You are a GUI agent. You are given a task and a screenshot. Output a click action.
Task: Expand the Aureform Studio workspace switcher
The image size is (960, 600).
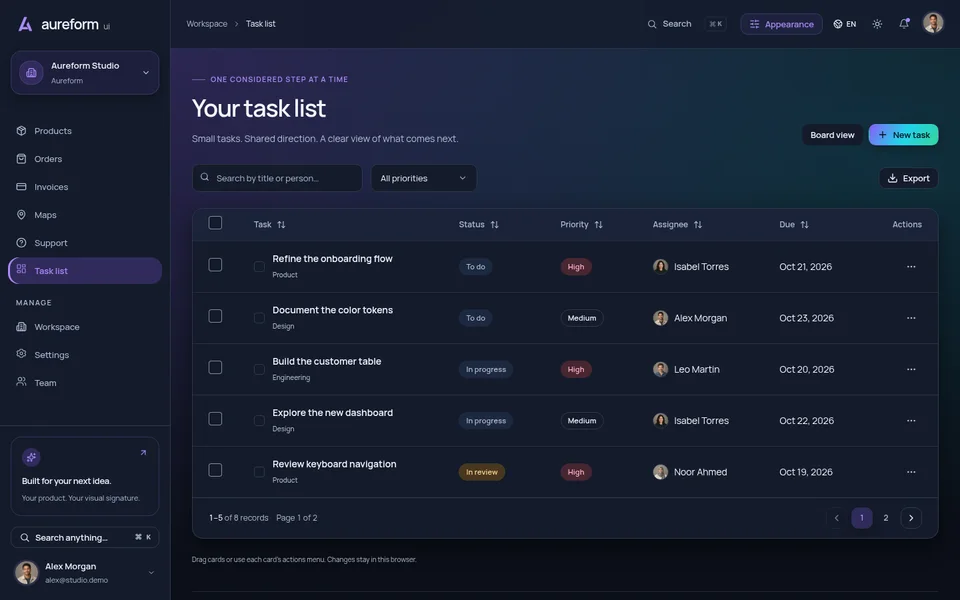point(85,73)
